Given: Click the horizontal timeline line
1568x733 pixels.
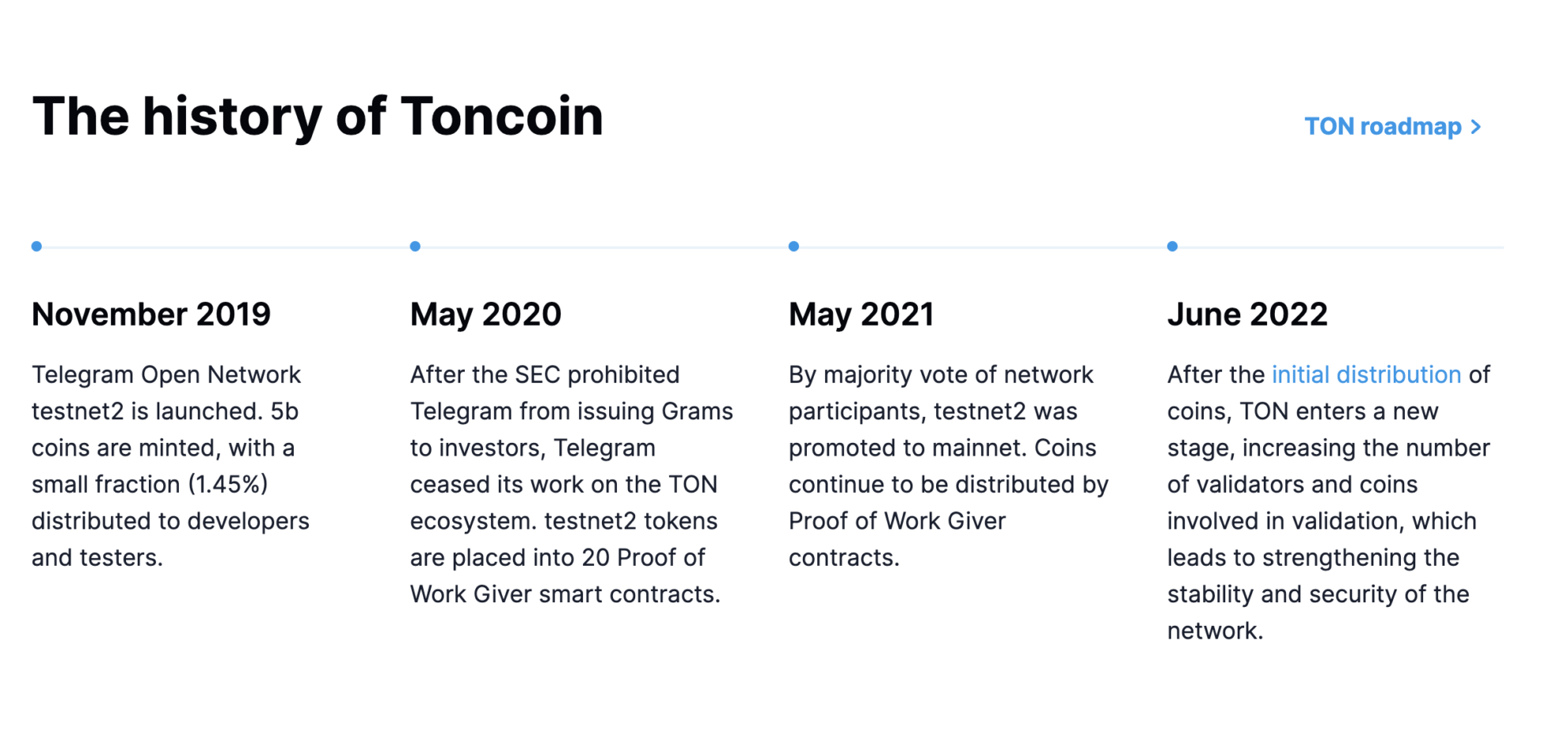Looking at the screenshot, I should pos(602,246).
